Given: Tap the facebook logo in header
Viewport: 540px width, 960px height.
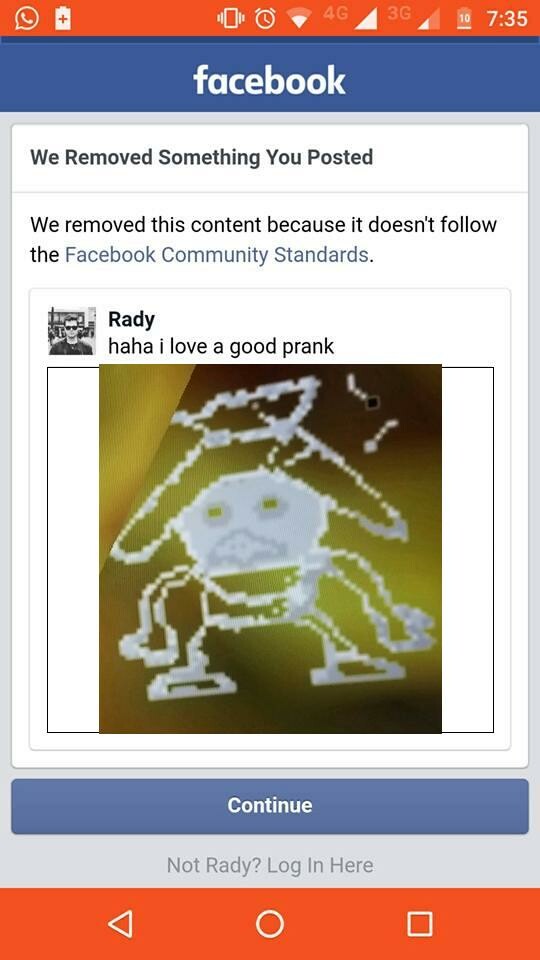Looking at the screenshot, I should 269,80.
